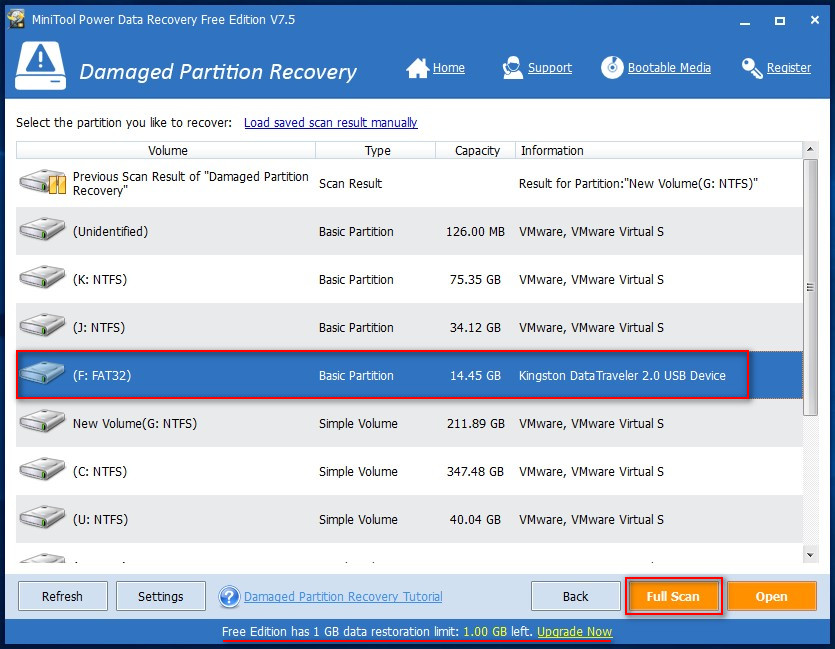Sort by the Capacity column header

pyautogui.click(x=476, y=151)
